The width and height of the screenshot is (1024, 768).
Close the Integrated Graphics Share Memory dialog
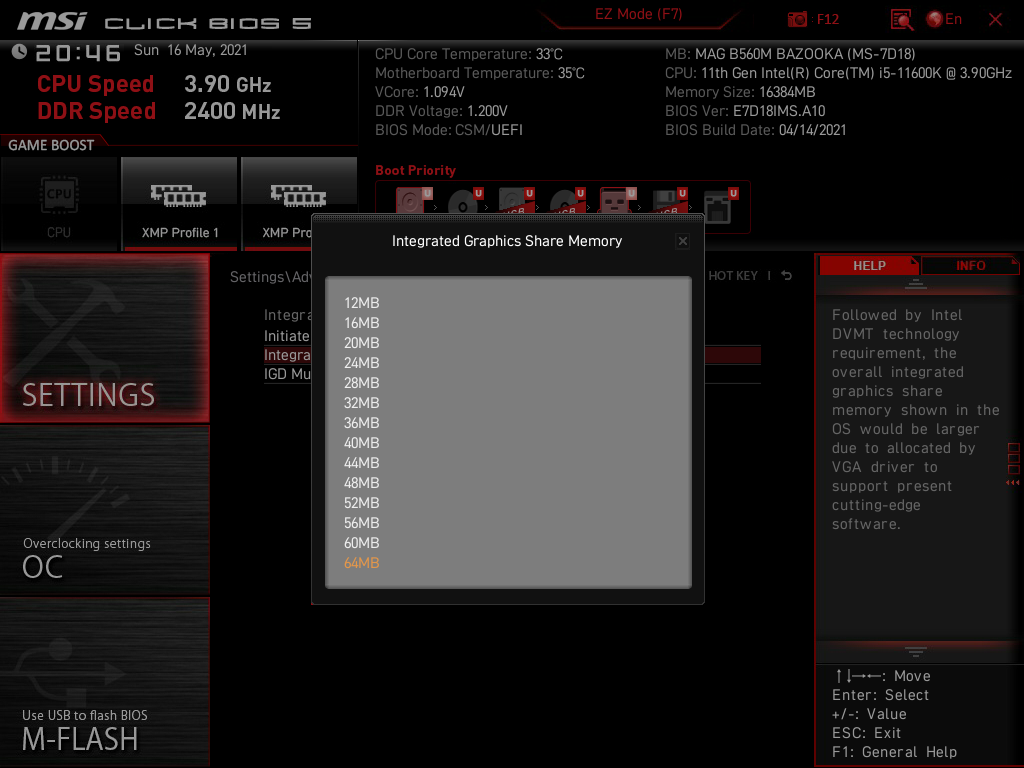(682, 241)
